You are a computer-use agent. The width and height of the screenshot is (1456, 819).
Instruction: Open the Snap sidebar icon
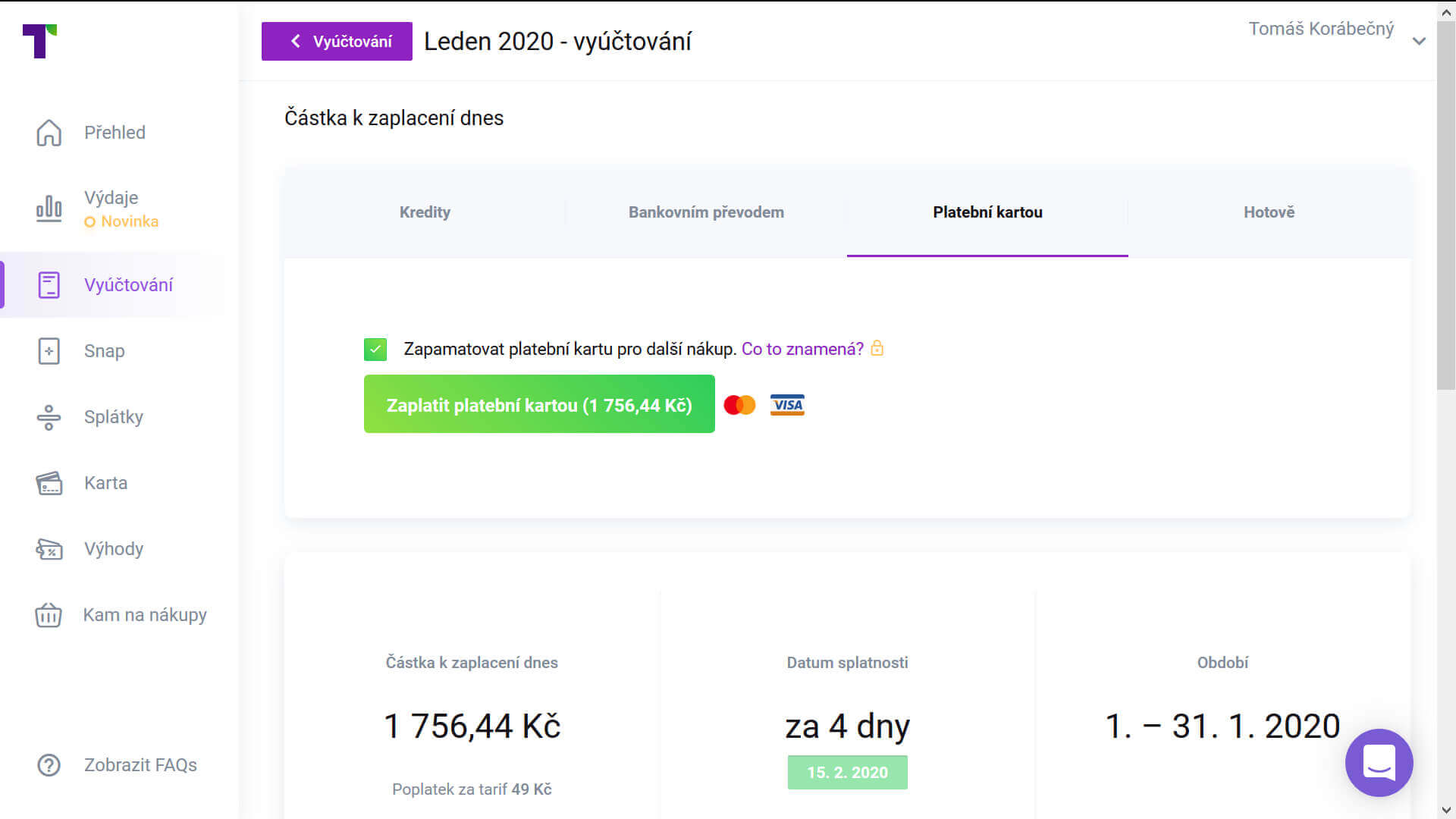click(x=49, y=350)
